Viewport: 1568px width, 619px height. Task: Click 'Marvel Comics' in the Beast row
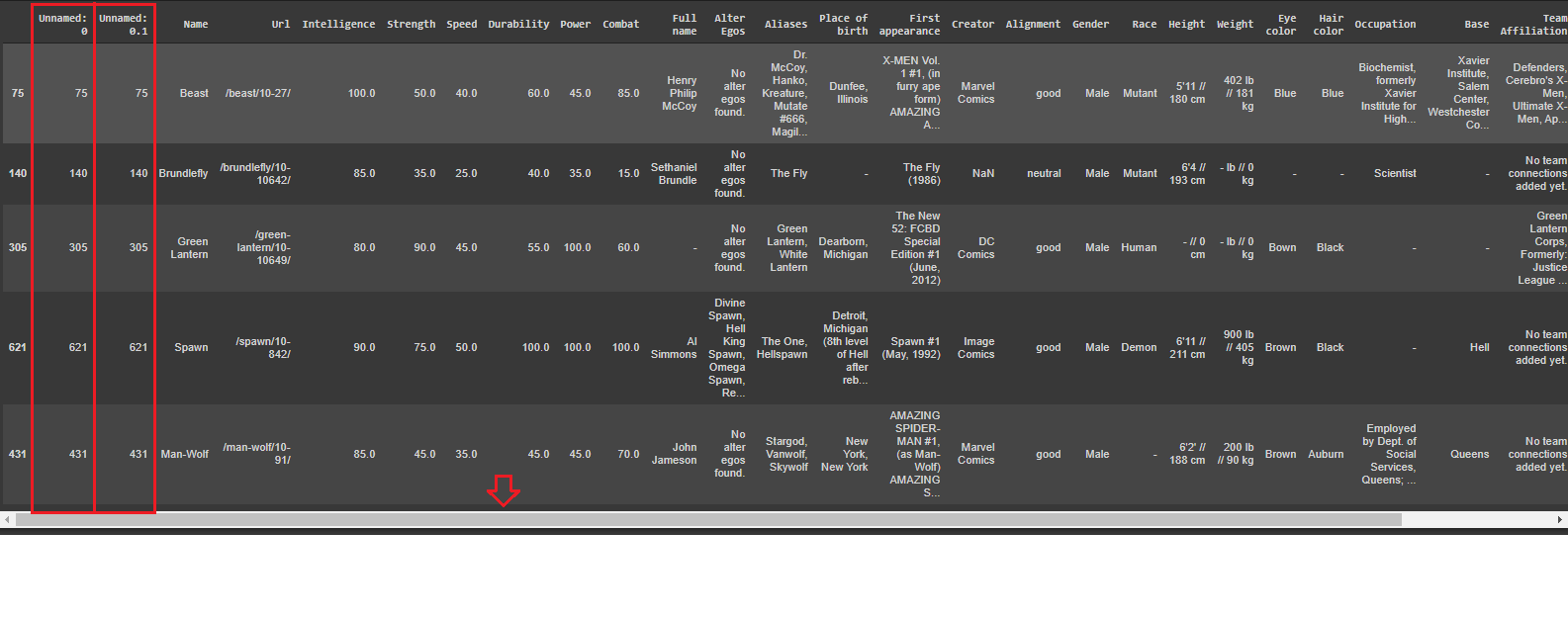point(977,93)
